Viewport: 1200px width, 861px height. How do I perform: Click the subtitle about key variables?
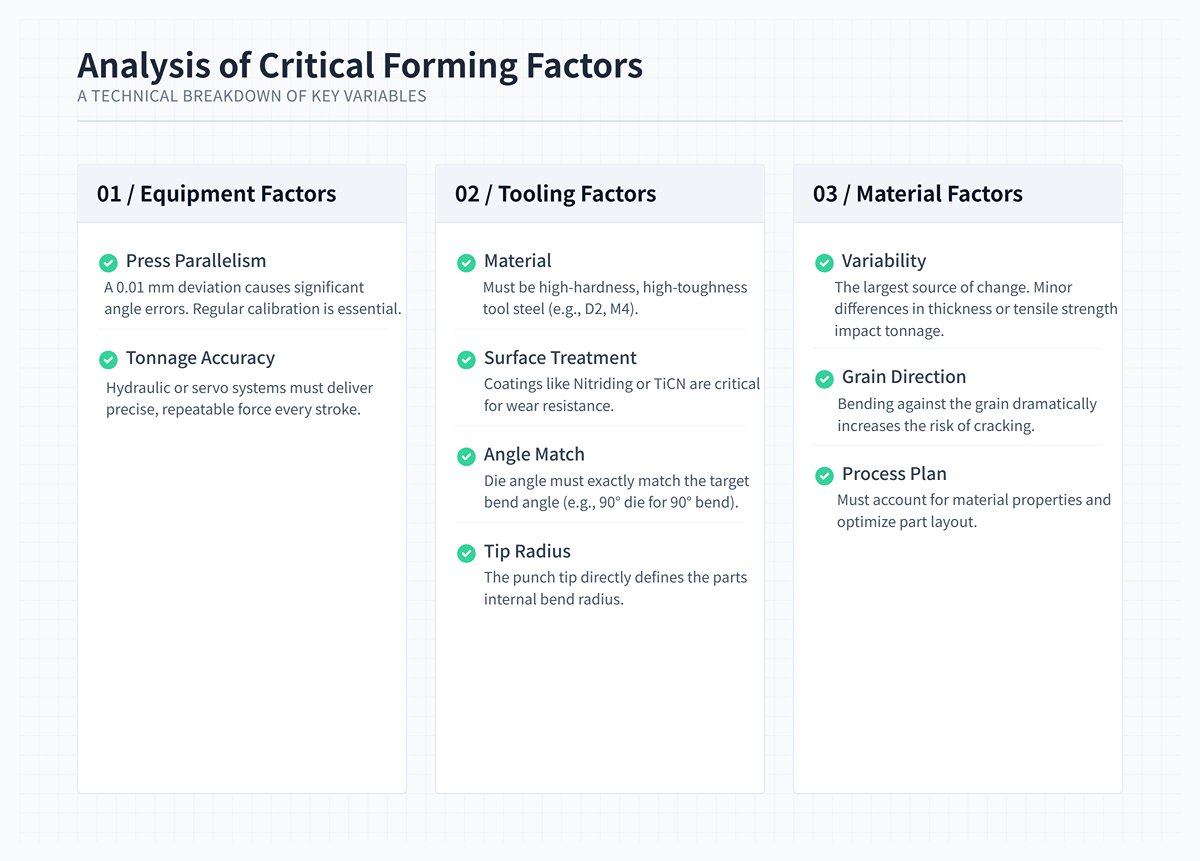tap(252, 97)
